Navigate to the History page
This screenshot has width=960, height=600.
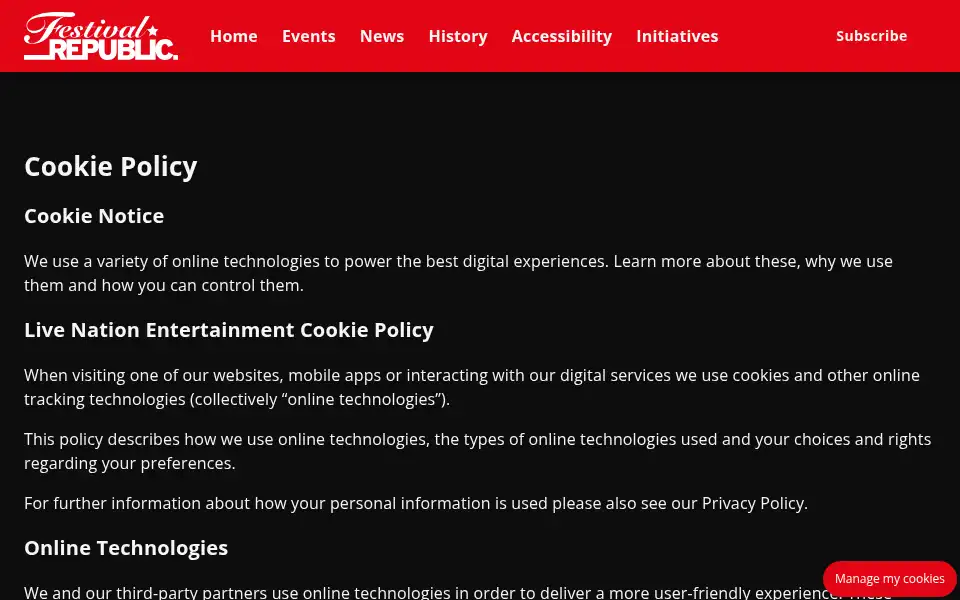click(x=457, y=36)
